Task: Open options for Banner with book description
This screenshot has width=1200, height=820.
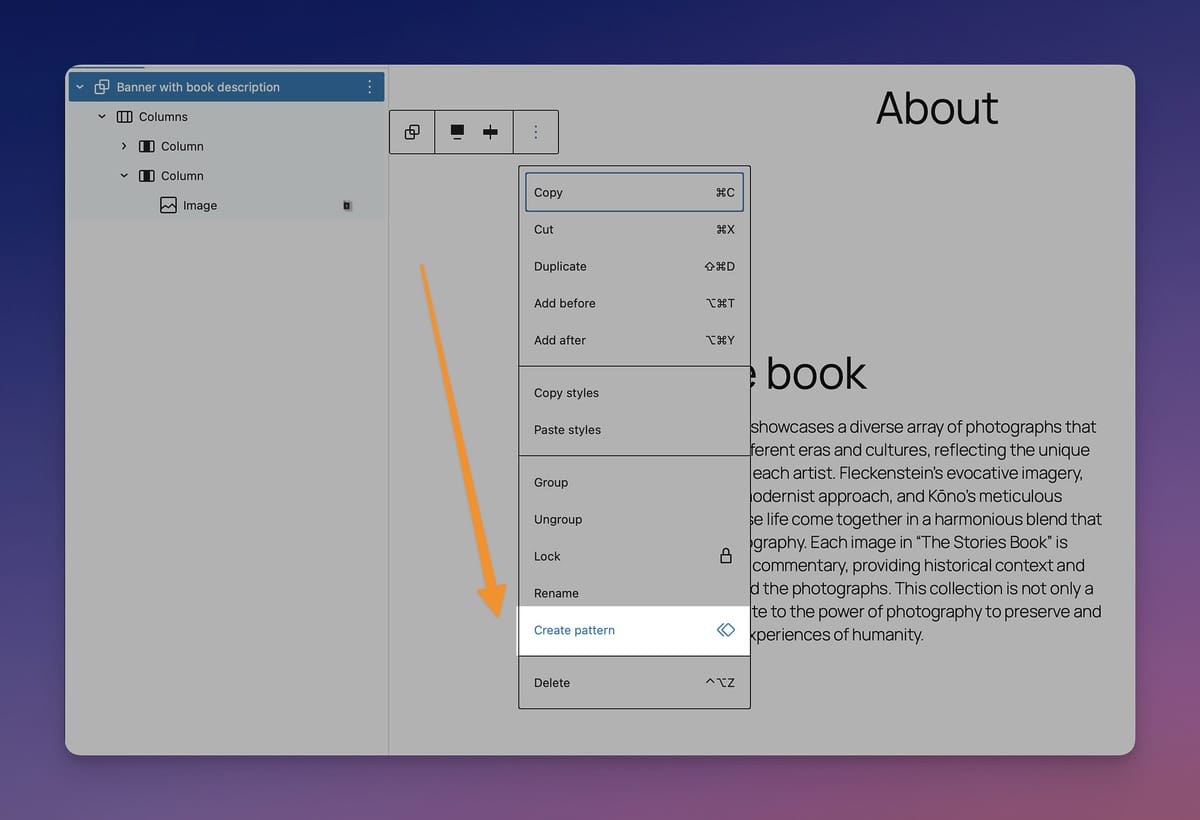Action: point(370,87)
